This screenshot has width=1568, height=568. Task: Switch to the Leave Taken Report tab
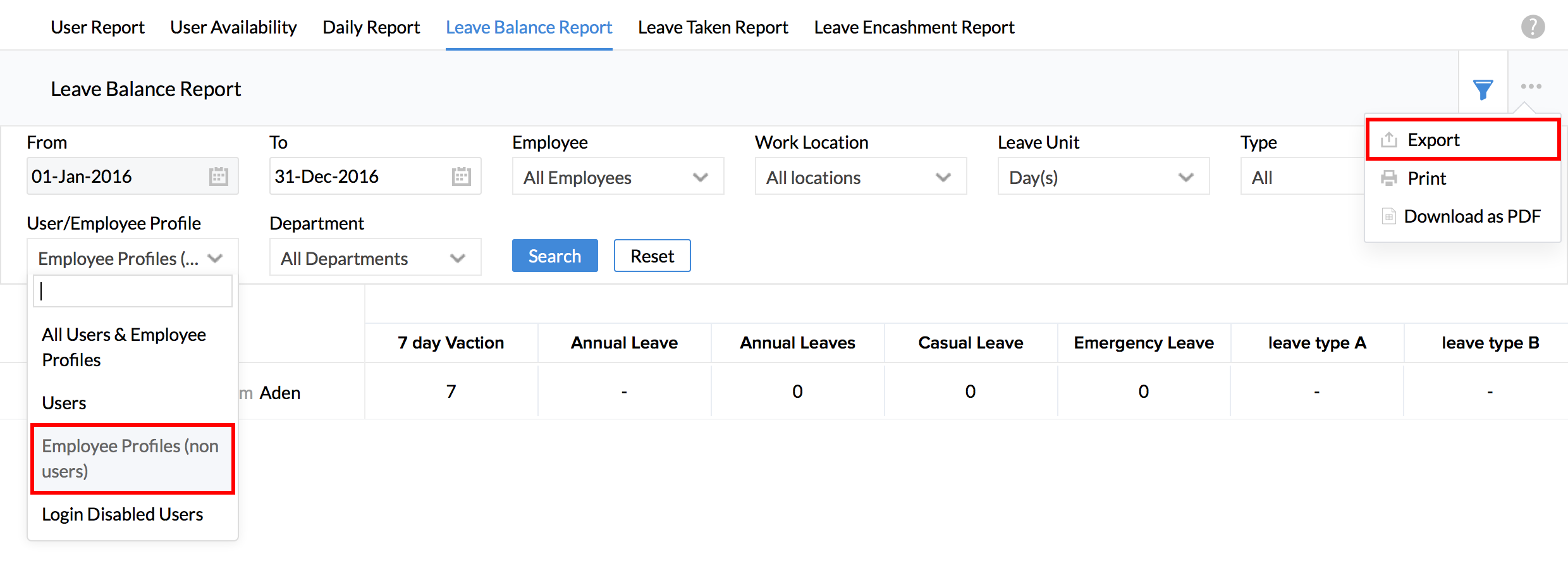point(713,27)
